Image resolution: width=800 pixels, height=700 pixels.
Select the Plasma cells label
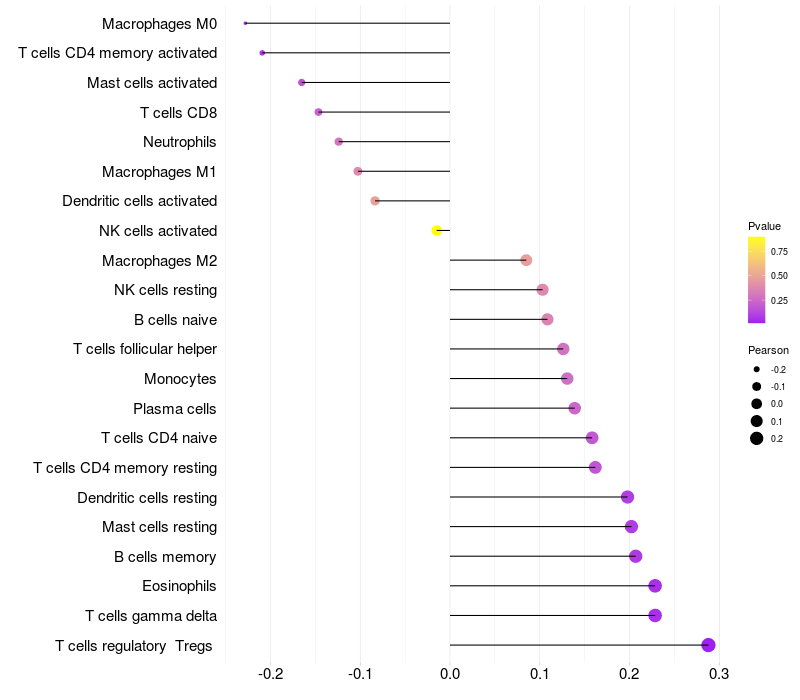point(174,409)
